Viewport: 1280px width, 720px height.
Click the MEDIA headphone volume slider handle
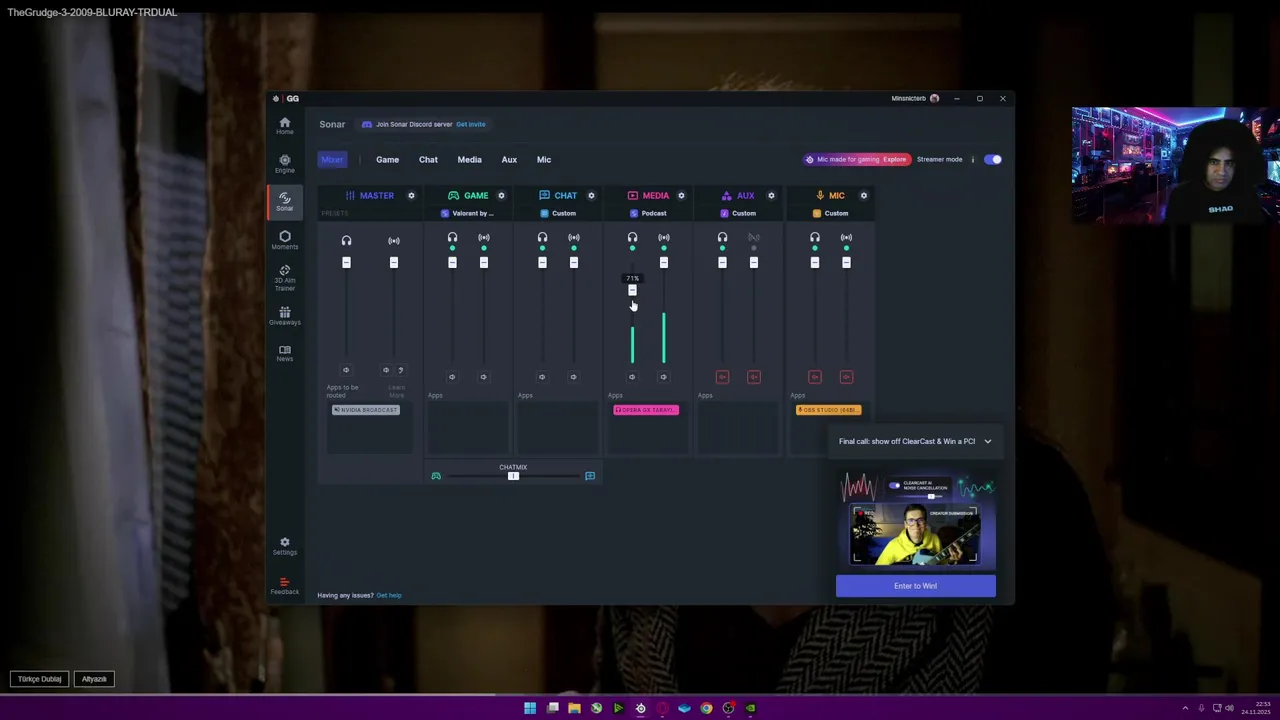click(x=632, y=290)
